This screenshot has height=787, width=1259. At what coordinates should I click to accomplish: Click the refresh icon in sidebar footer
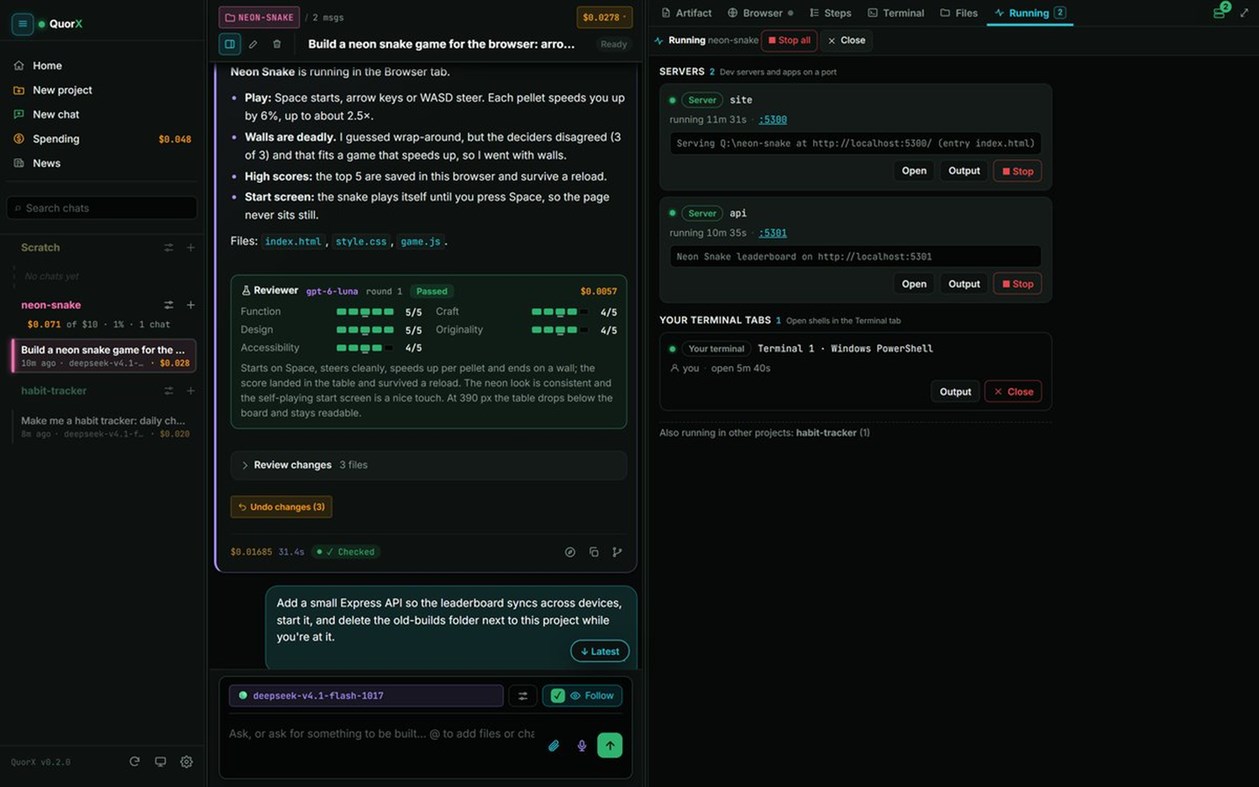coord(134,762)
